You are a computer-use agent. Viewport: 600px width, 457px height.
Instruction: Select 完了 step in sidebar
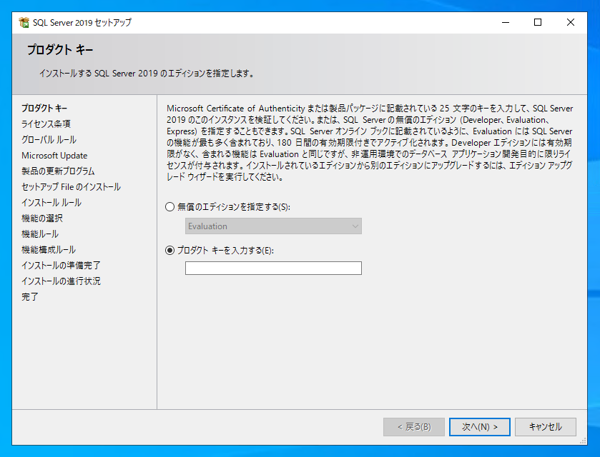click(x=30, y=297)
